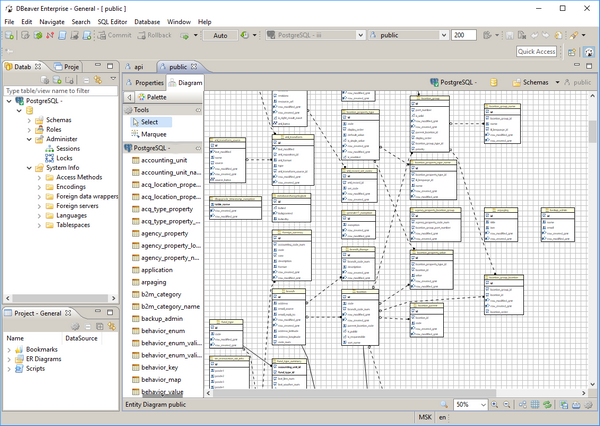Click the Reconnect database toolbar icon
600x426 pixels.
pyautogui.click(x=38, y=36)
